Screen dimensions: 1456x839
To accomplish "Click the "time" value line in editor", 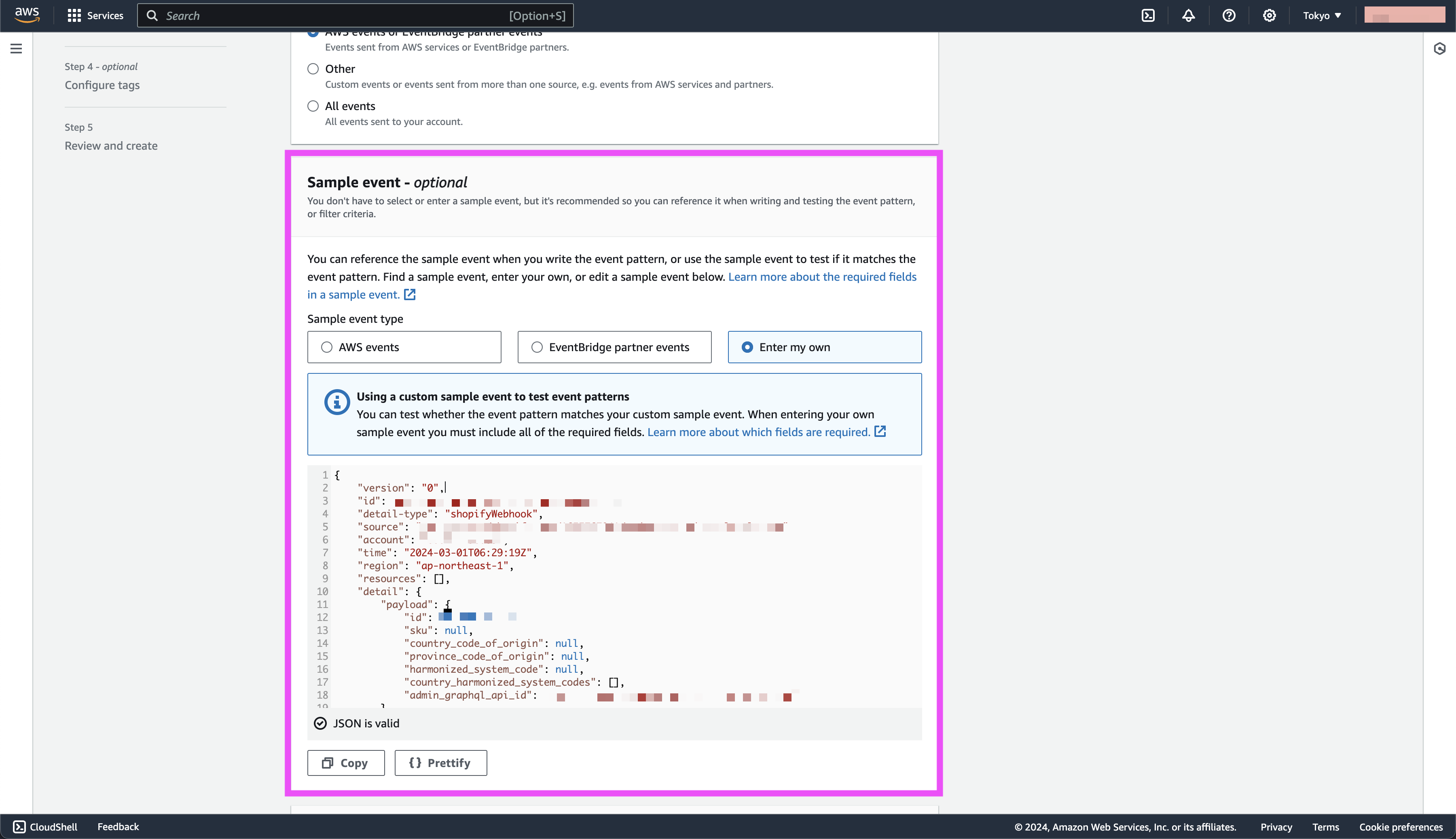I will pos(447,553).
